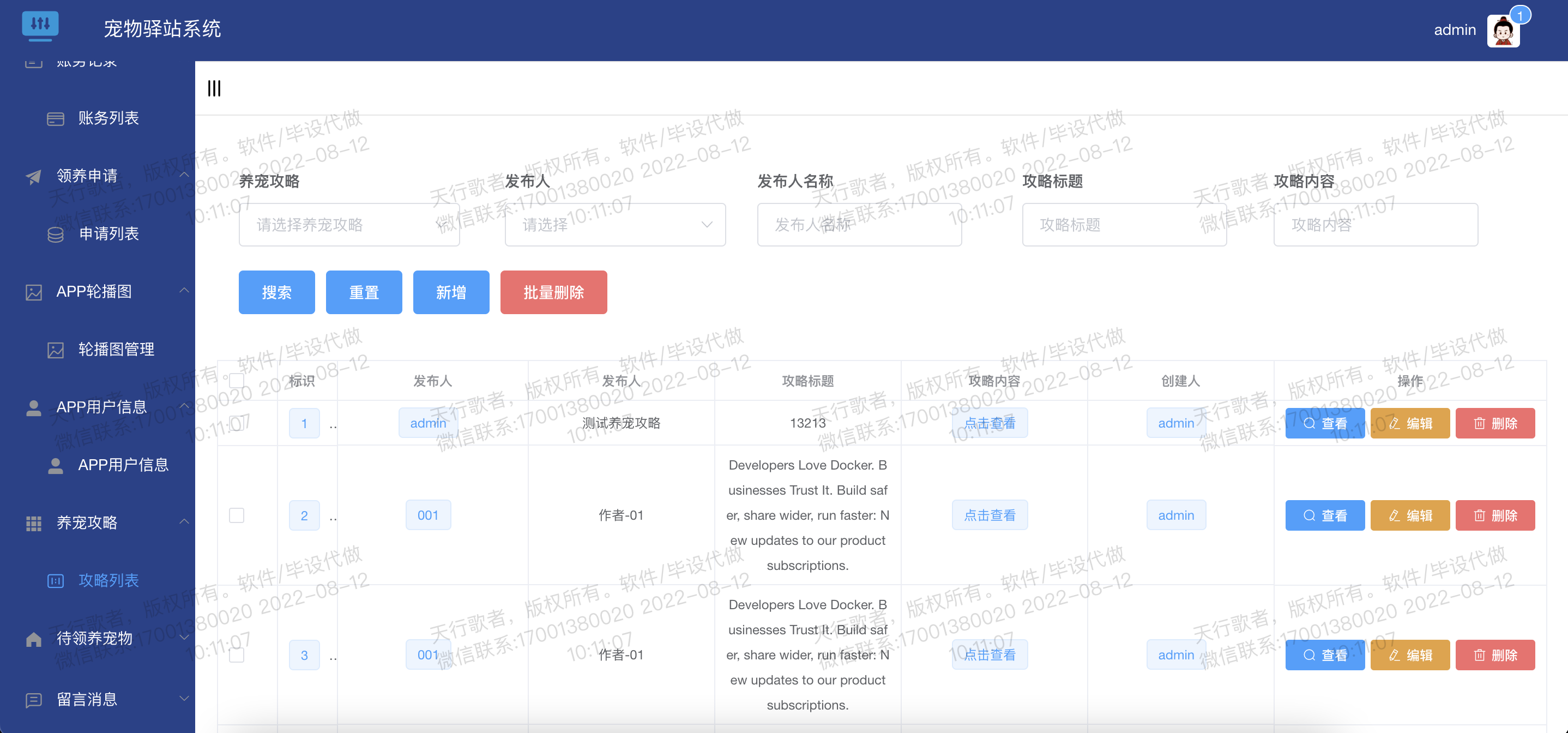Click the 账务列表 card icon in sidebar
Screen dimensions: 1568x733
(55, 118)
